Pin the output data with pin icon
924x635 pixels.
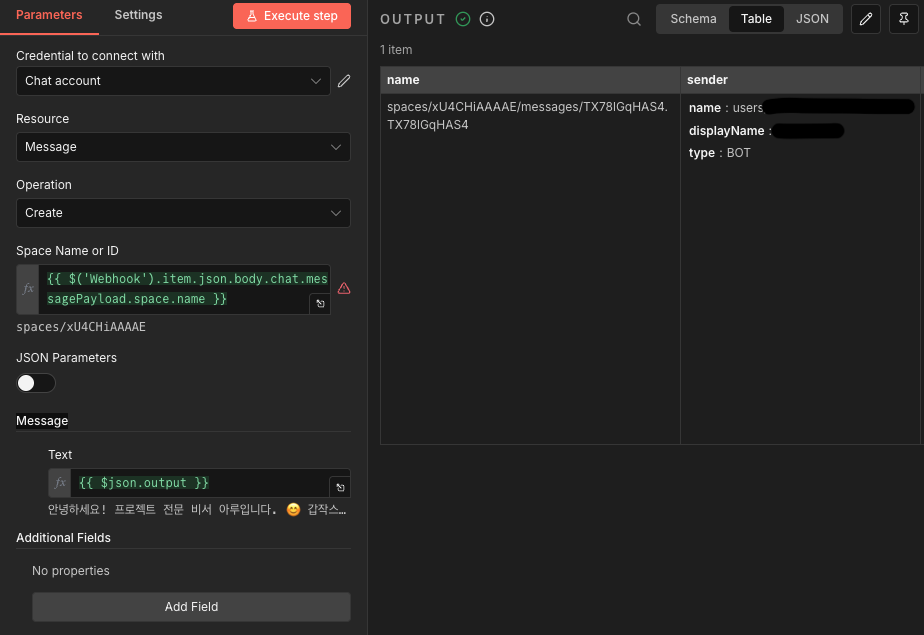(904, 19)
